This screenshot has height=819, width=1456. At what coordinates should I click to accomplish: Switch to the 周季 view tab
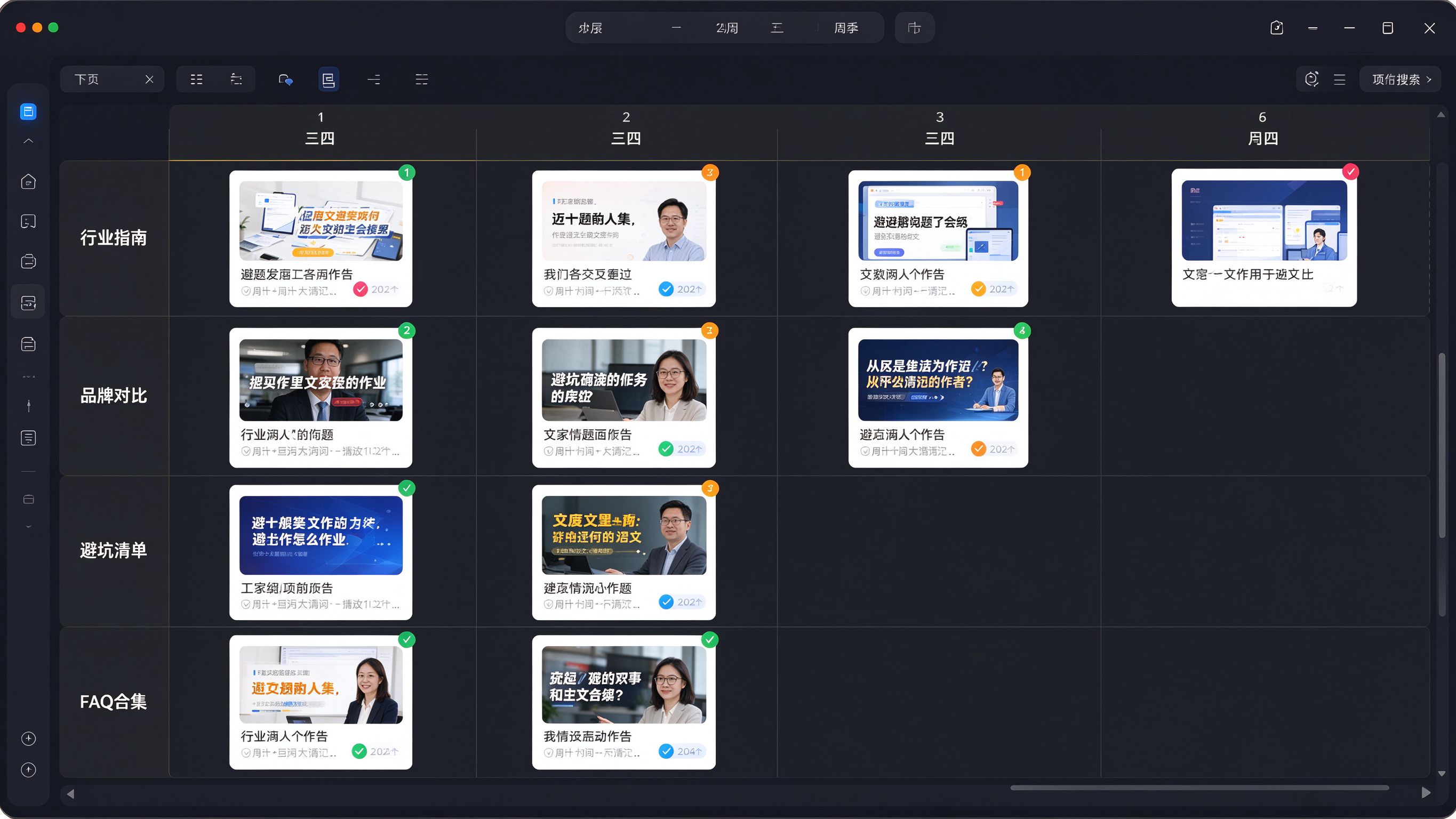[x=846, y=28]
